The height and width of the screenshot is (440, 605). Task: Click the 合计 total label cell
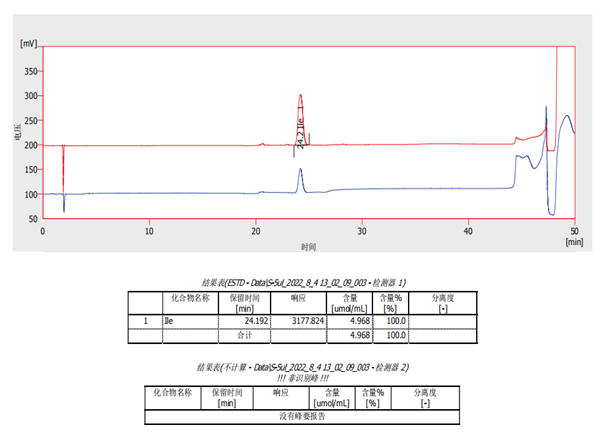pos(245,335)
